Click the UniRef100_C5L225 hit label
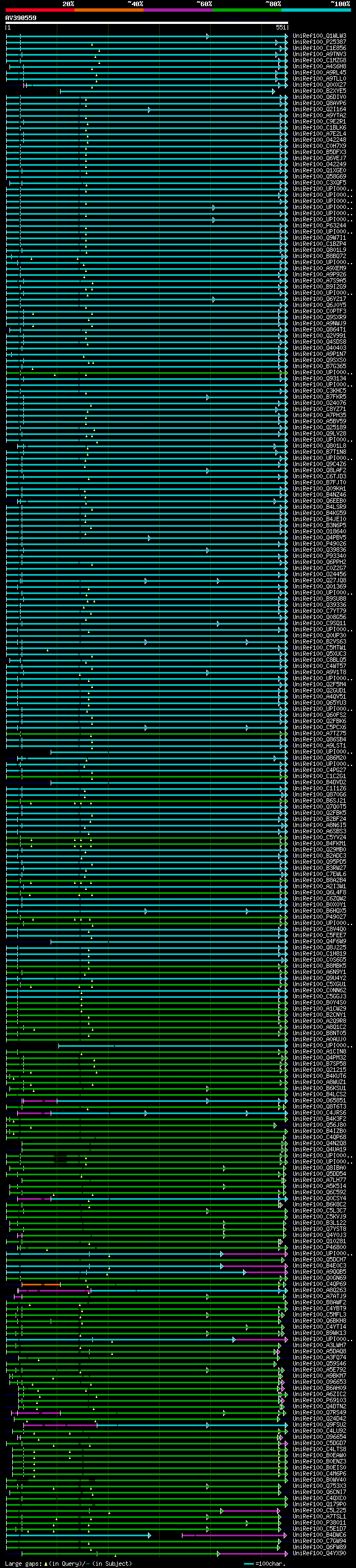Screen dimensions: 356x1568 (x=319, y=1510)
